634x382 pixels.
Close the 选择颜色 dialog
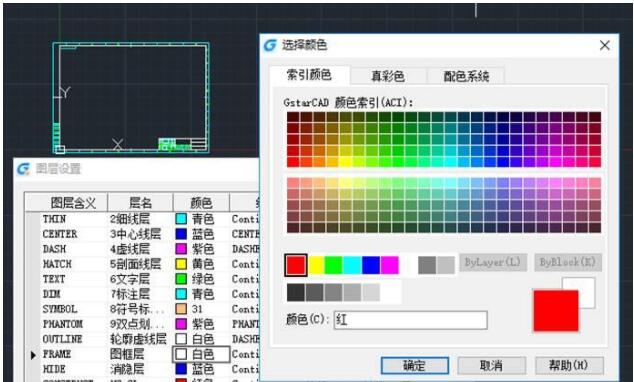[604, 45]
